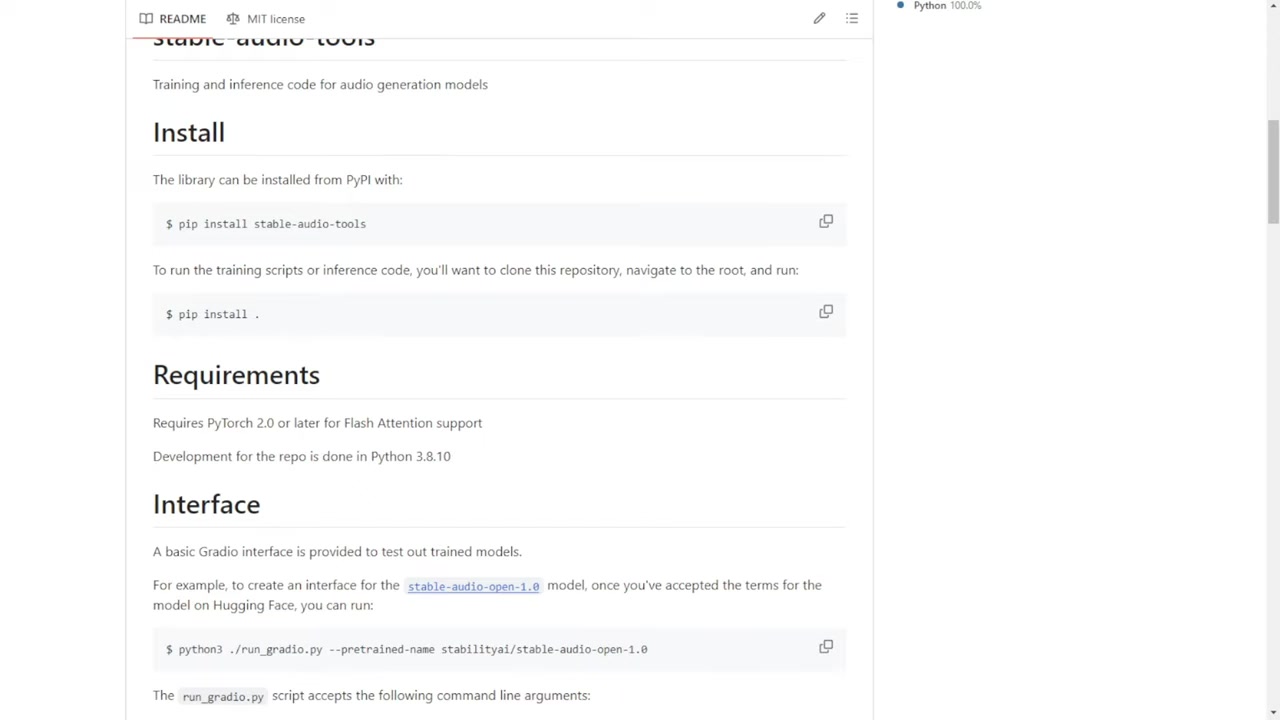Copy the python3 run_gradio.py command
The image size is (1280, 720).
[x=826, y=647]
